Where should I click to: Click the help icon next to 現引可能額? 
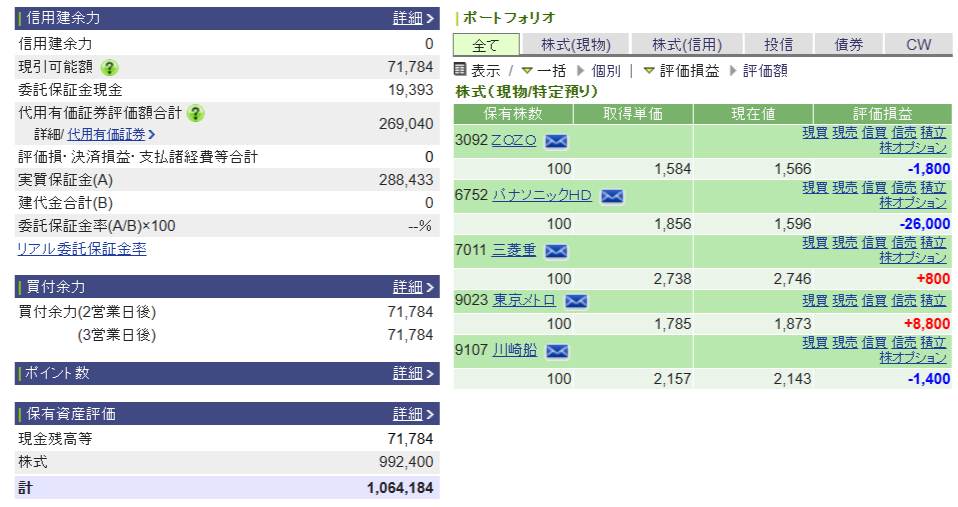tap(109, 68)
